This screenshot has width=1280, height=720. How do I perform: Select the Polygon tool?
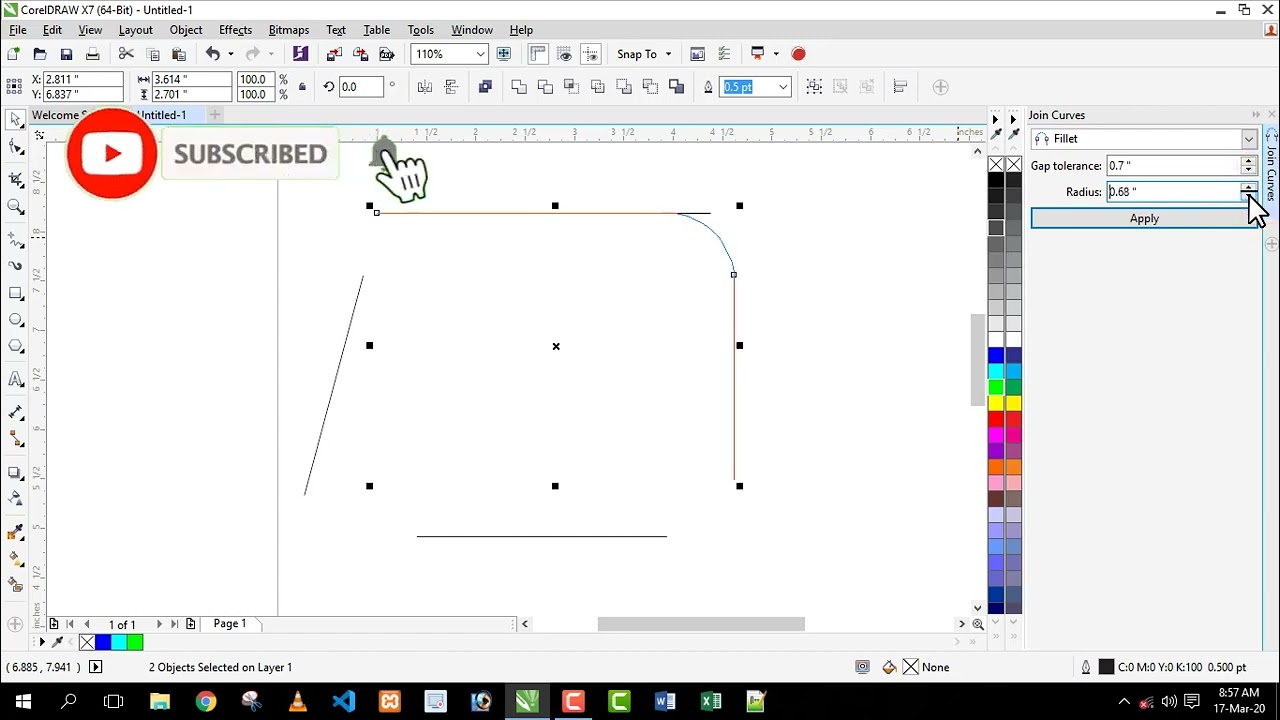tap(16, 347)
